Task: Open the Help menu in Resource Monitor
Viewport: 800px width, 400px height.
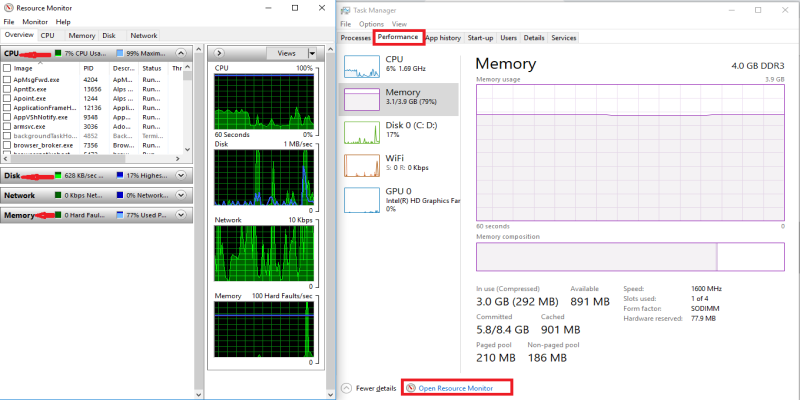Action: coord(63,22)
